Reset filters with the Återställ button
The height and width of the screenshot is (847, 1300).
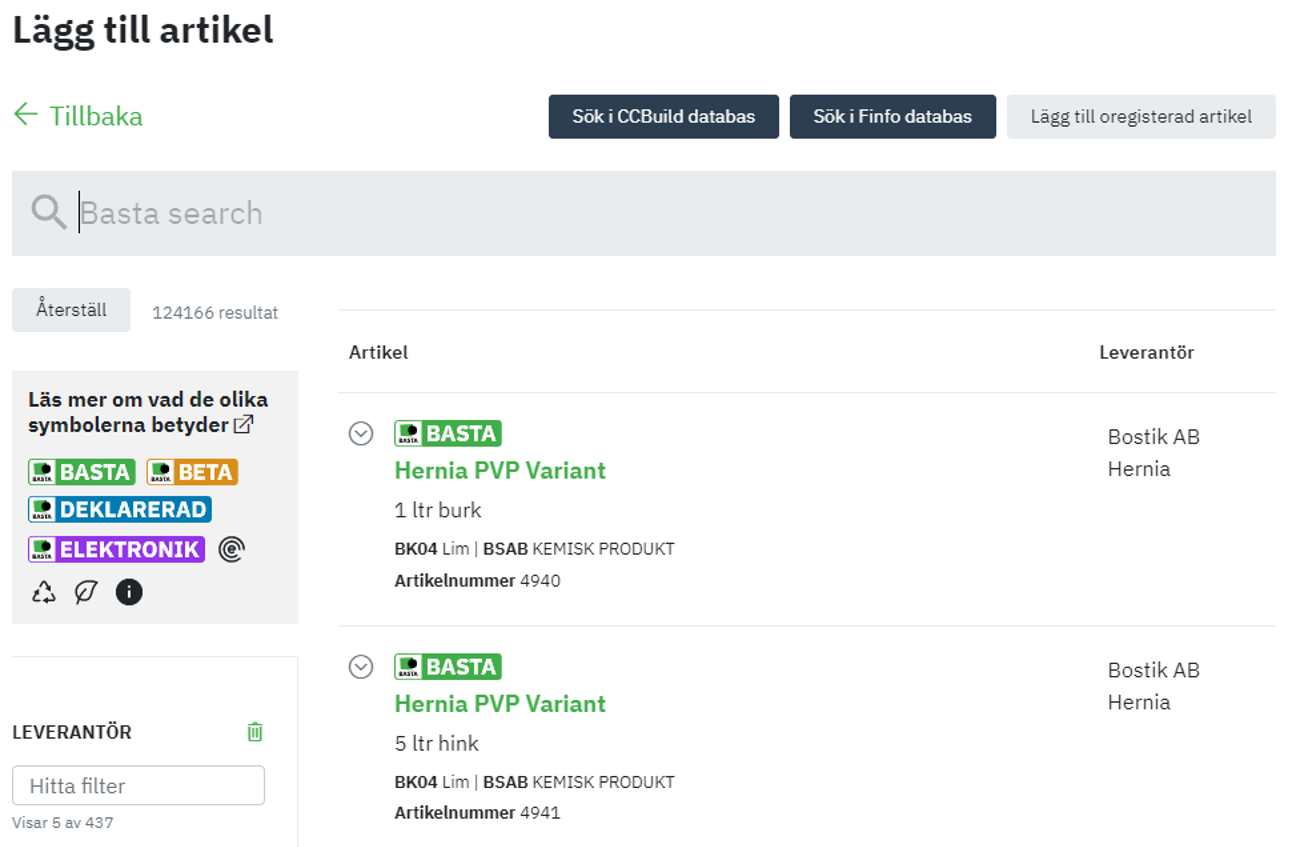point(71,309)
